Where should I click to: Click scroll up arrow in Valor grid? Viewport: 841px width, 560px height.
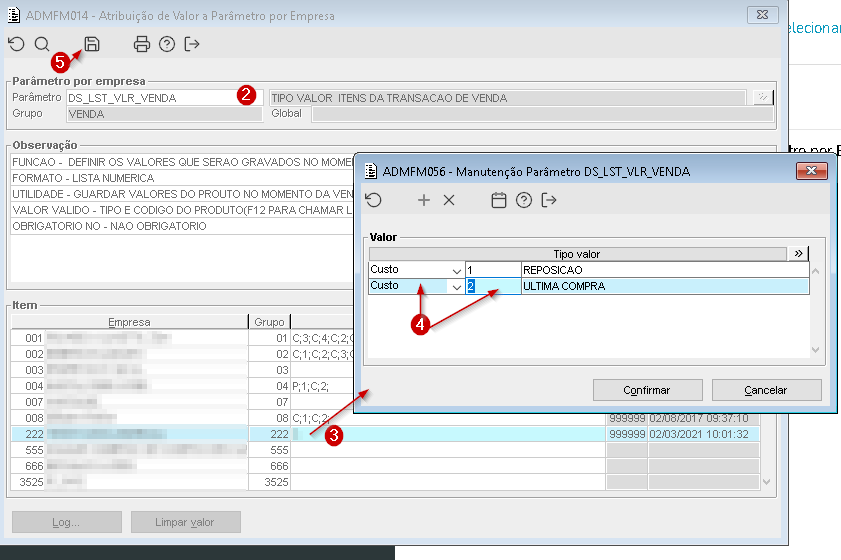pos(816,271)
